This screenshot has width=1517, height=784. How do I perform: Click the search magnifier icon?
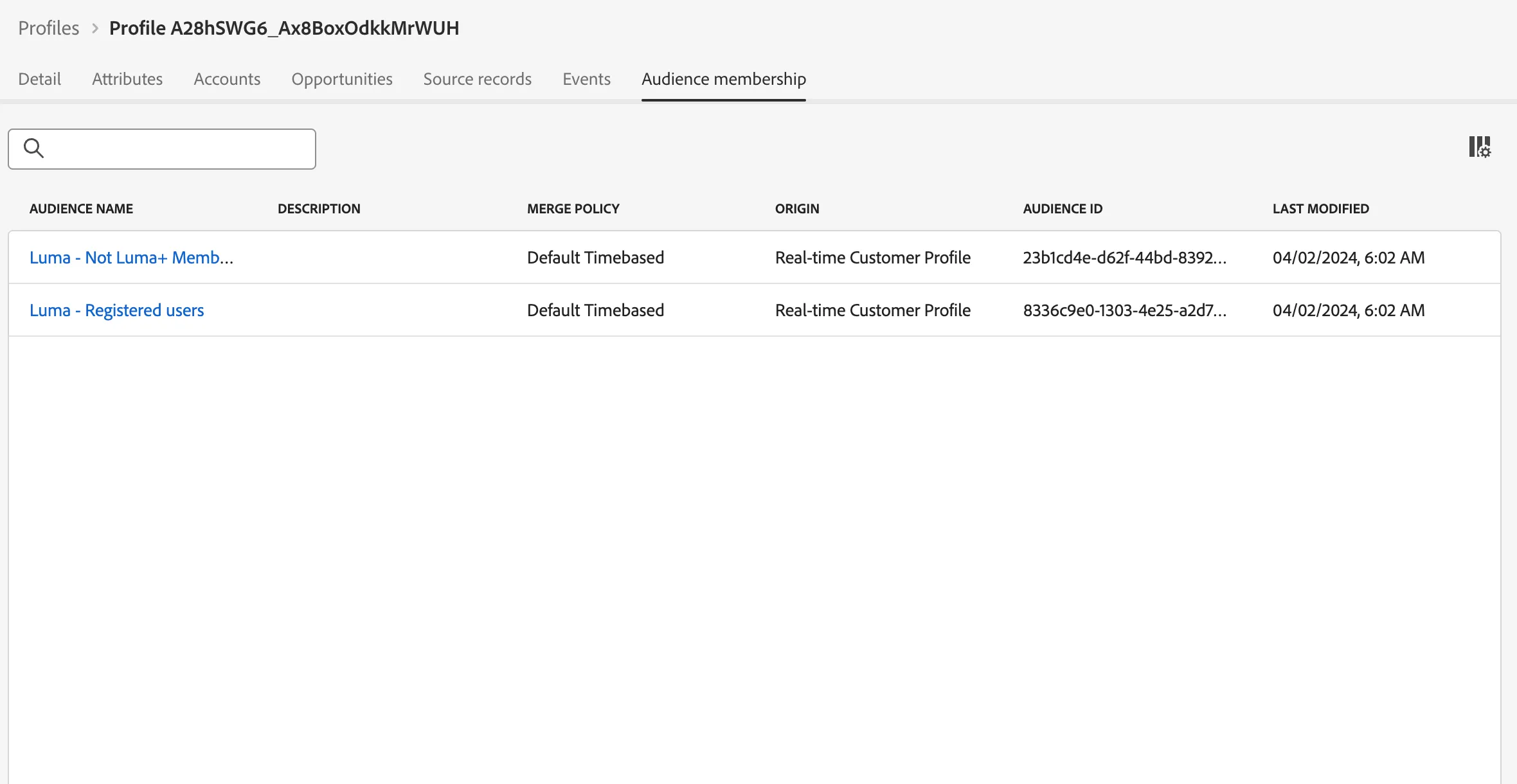(x=33, y=148)
